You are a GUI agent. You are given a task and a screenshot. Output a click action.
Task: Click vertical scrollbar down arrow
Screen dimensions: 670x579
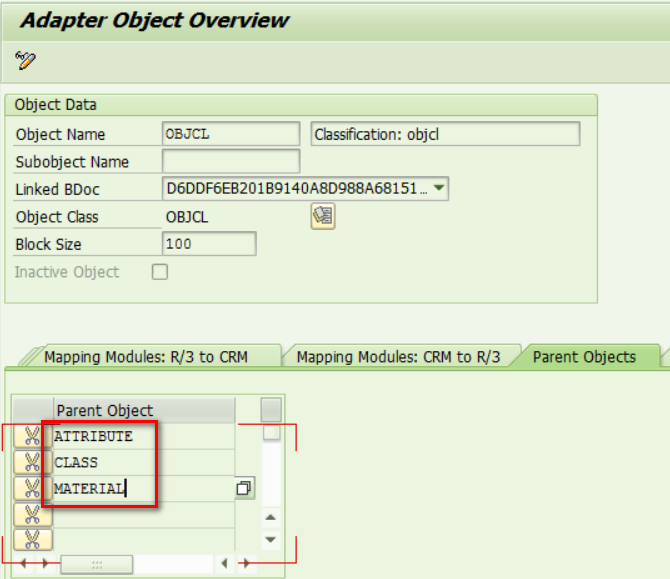click(270, 539)
